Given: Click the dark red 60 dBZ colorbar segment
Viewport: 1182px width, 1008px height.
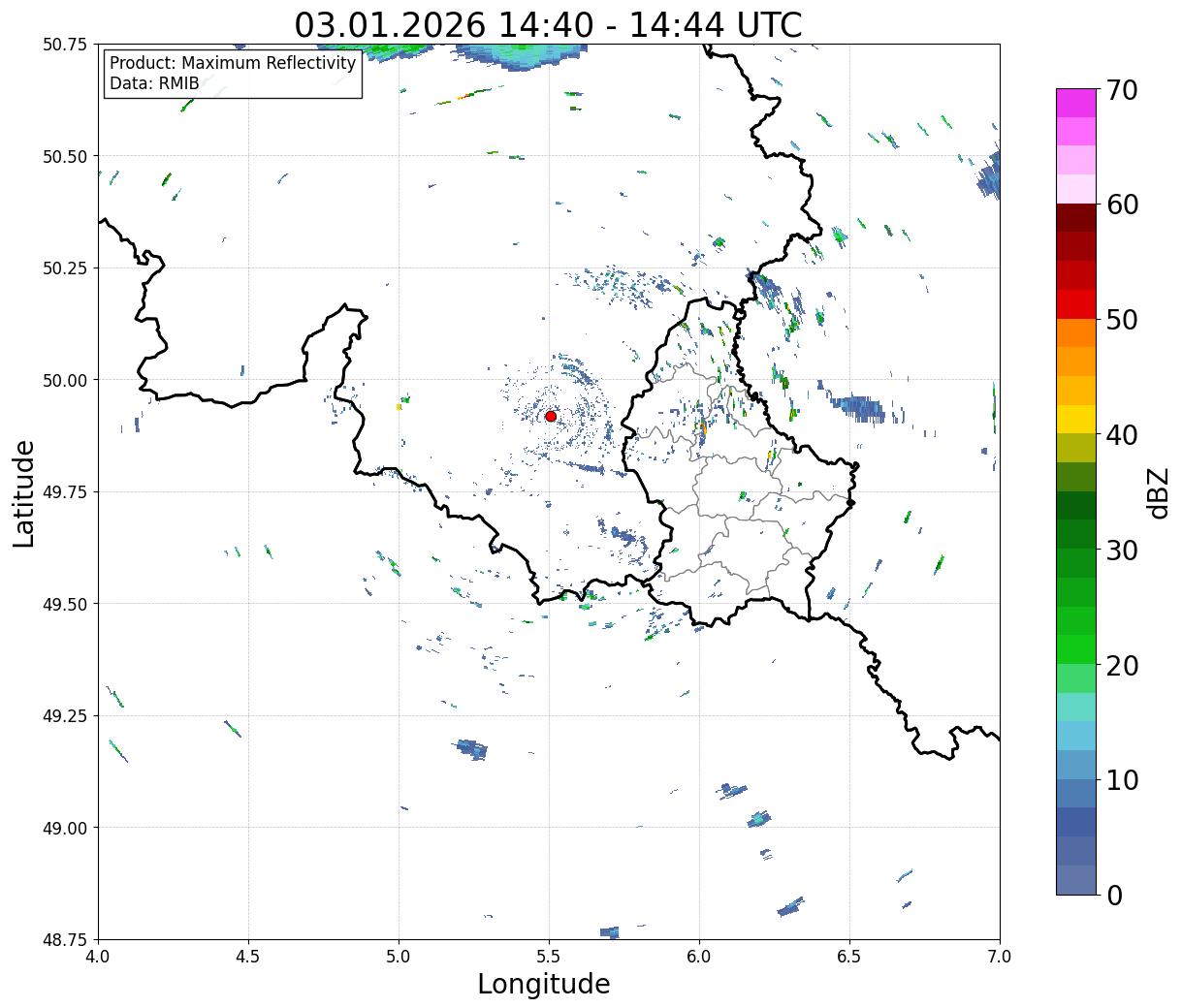Looking at the screenshot, I should point(1076,218).
